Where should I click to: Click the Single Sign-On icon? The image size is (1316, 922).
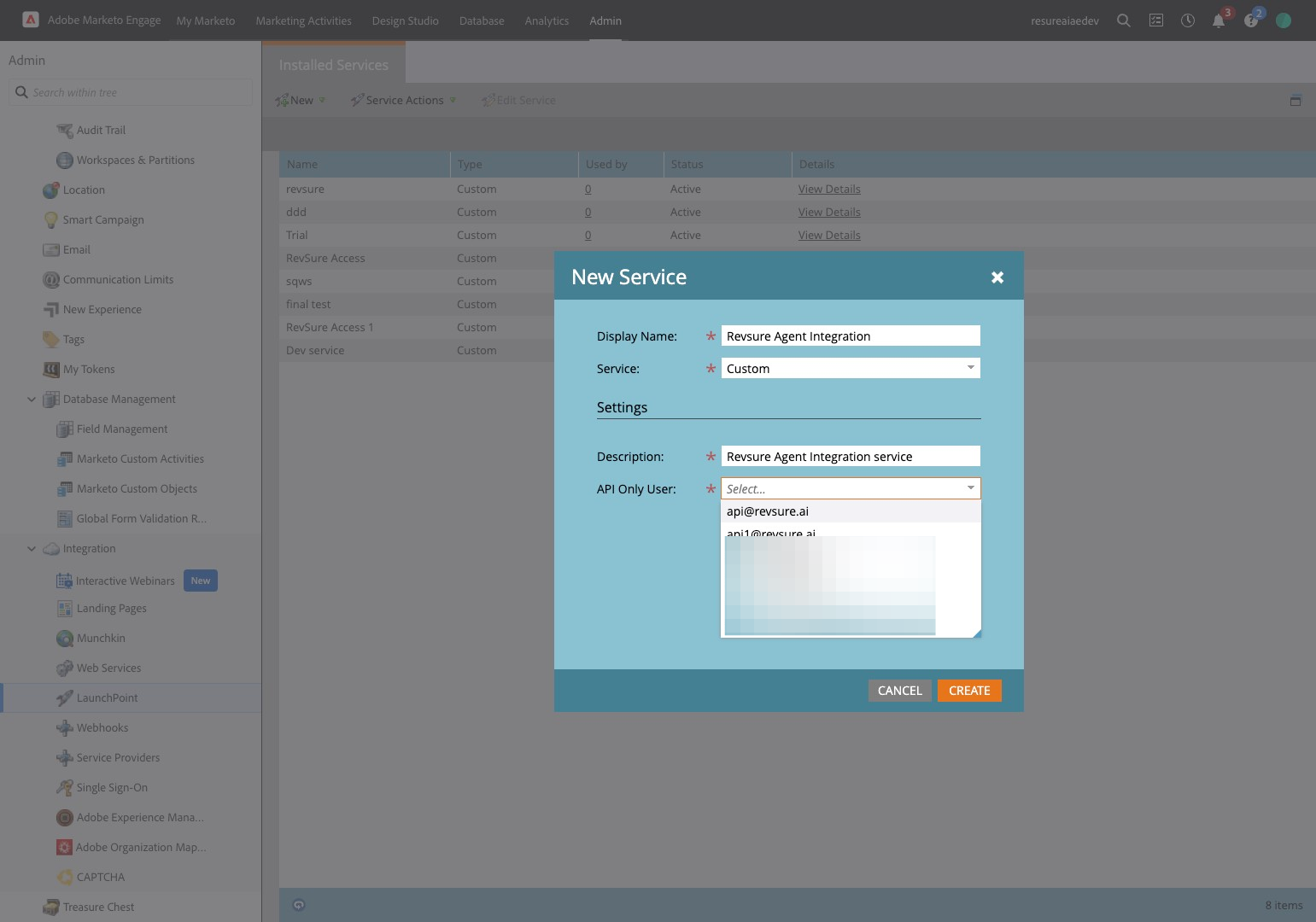click(65, 788)
